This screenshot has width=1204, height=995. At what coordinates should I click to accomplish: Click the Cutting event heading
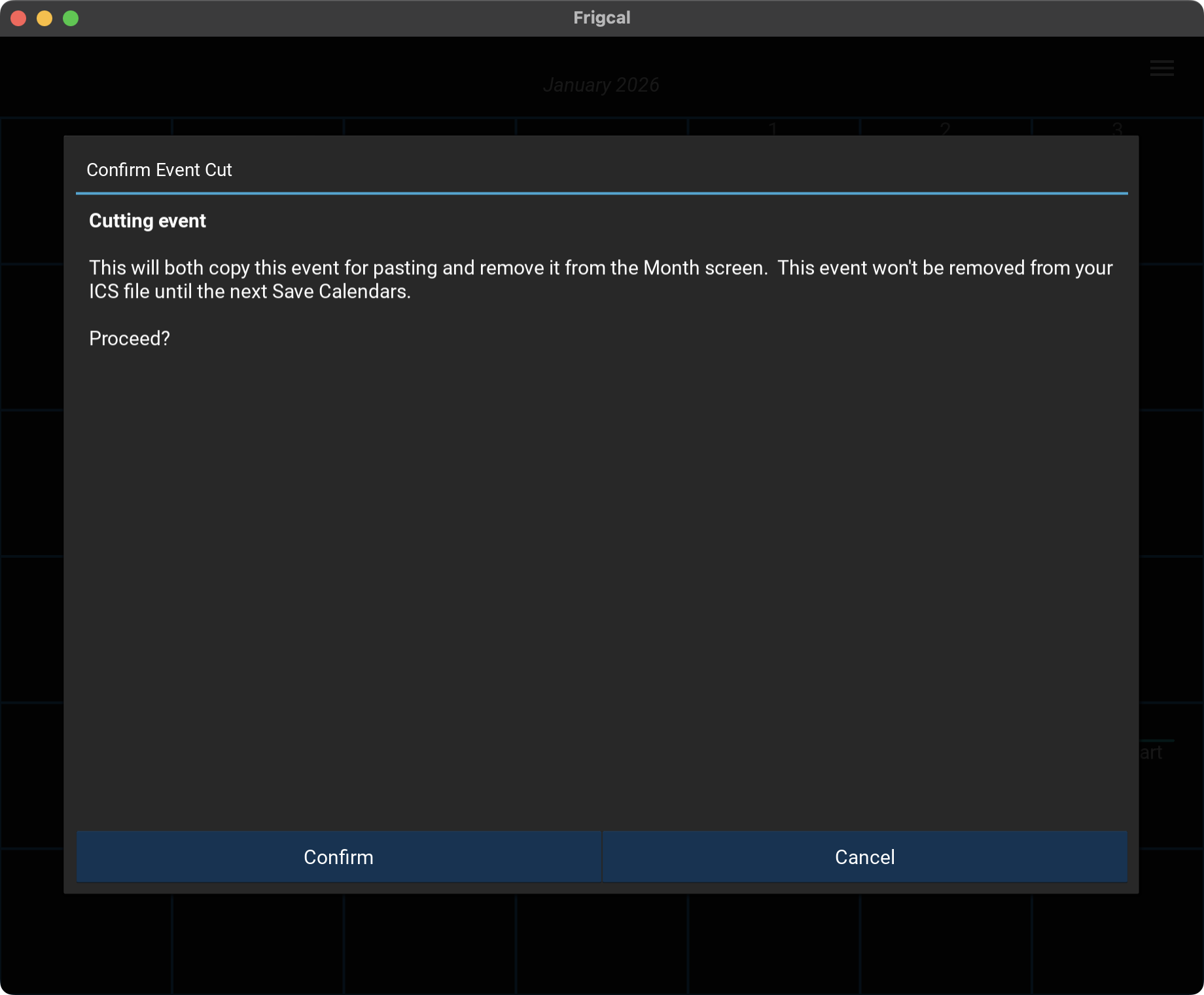pyautogui.click(x=147, y=221)
